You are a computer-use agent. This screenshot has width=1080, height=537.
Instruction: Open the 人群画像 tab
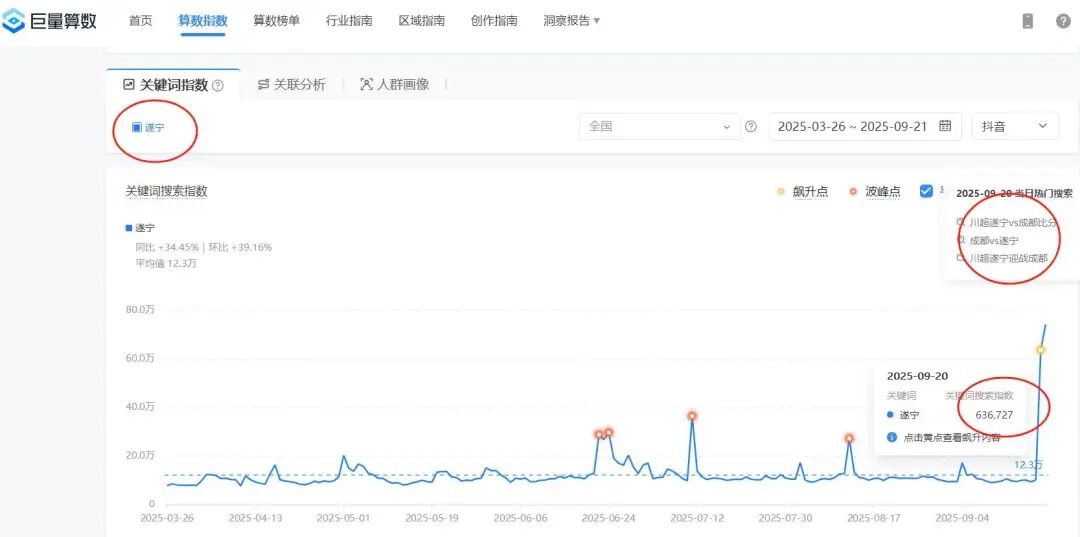pos(394,85)
